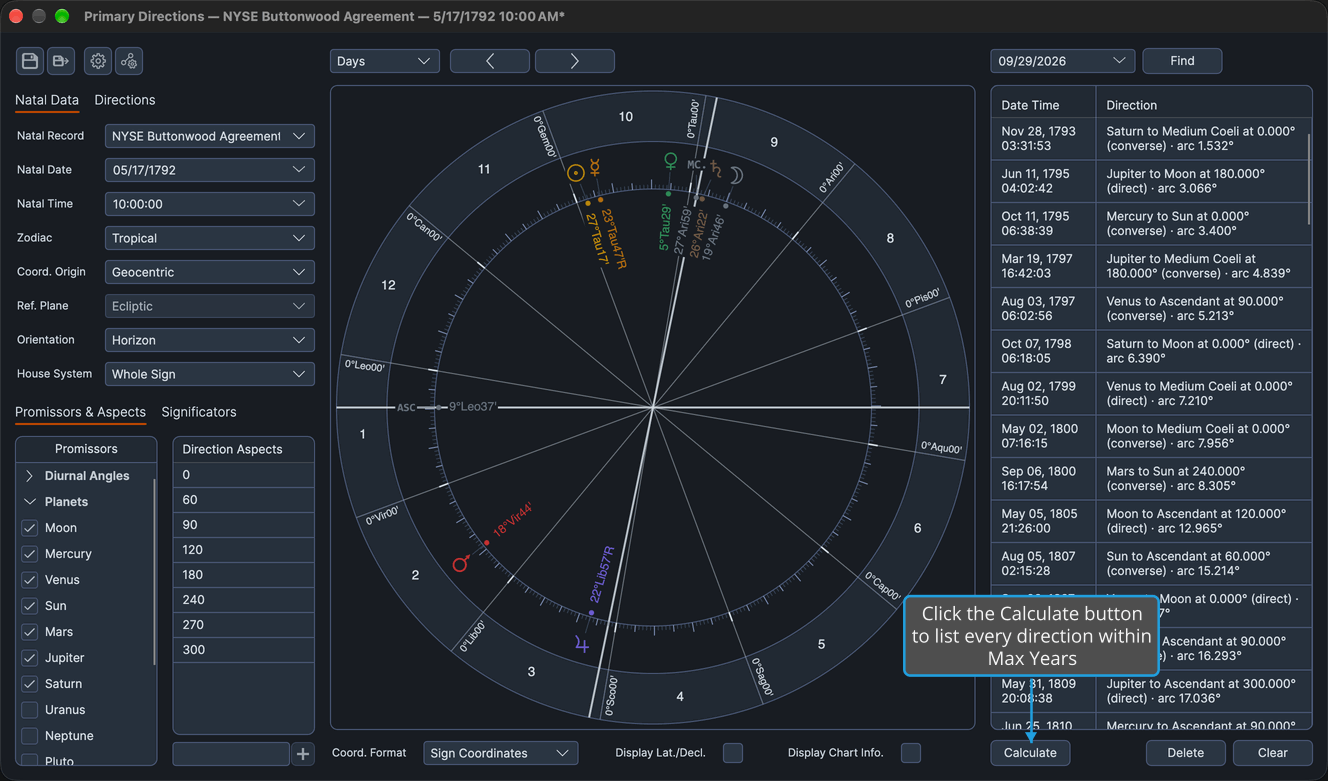Click the Find button
The width and height of the screenshot is (1328, 781).
(x=1182, y=61)
